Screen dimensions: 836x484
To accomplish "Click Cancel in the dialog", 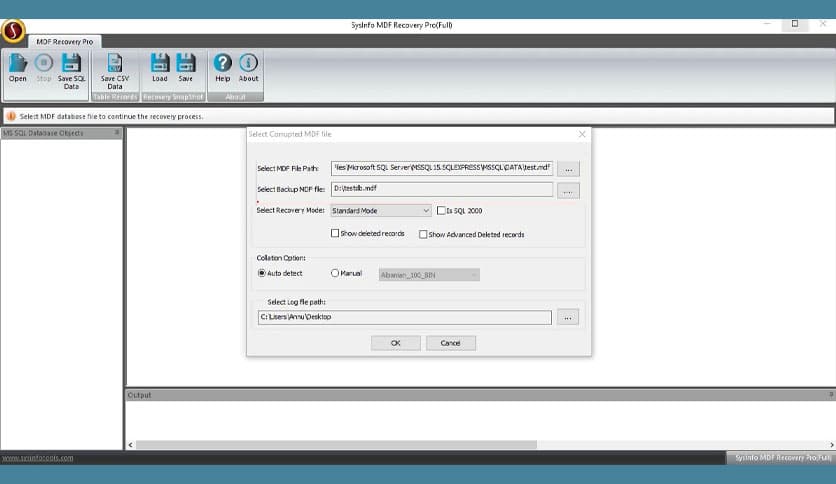I will click(451, 343).
